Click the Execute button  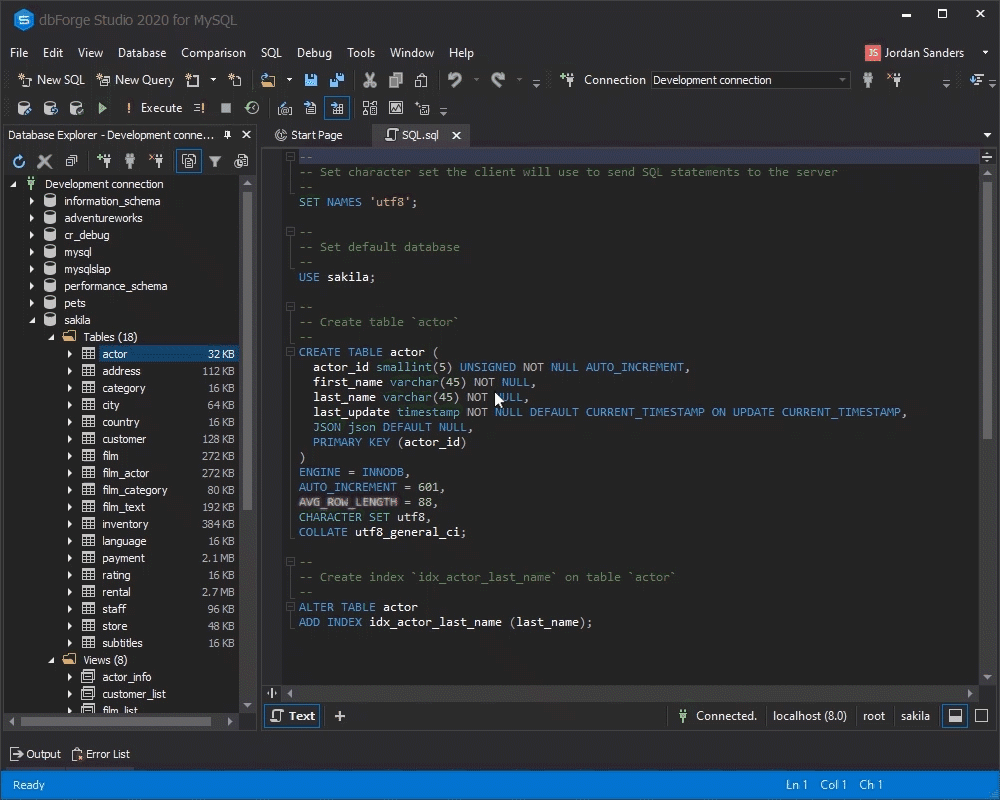click(x=154, y=108)
